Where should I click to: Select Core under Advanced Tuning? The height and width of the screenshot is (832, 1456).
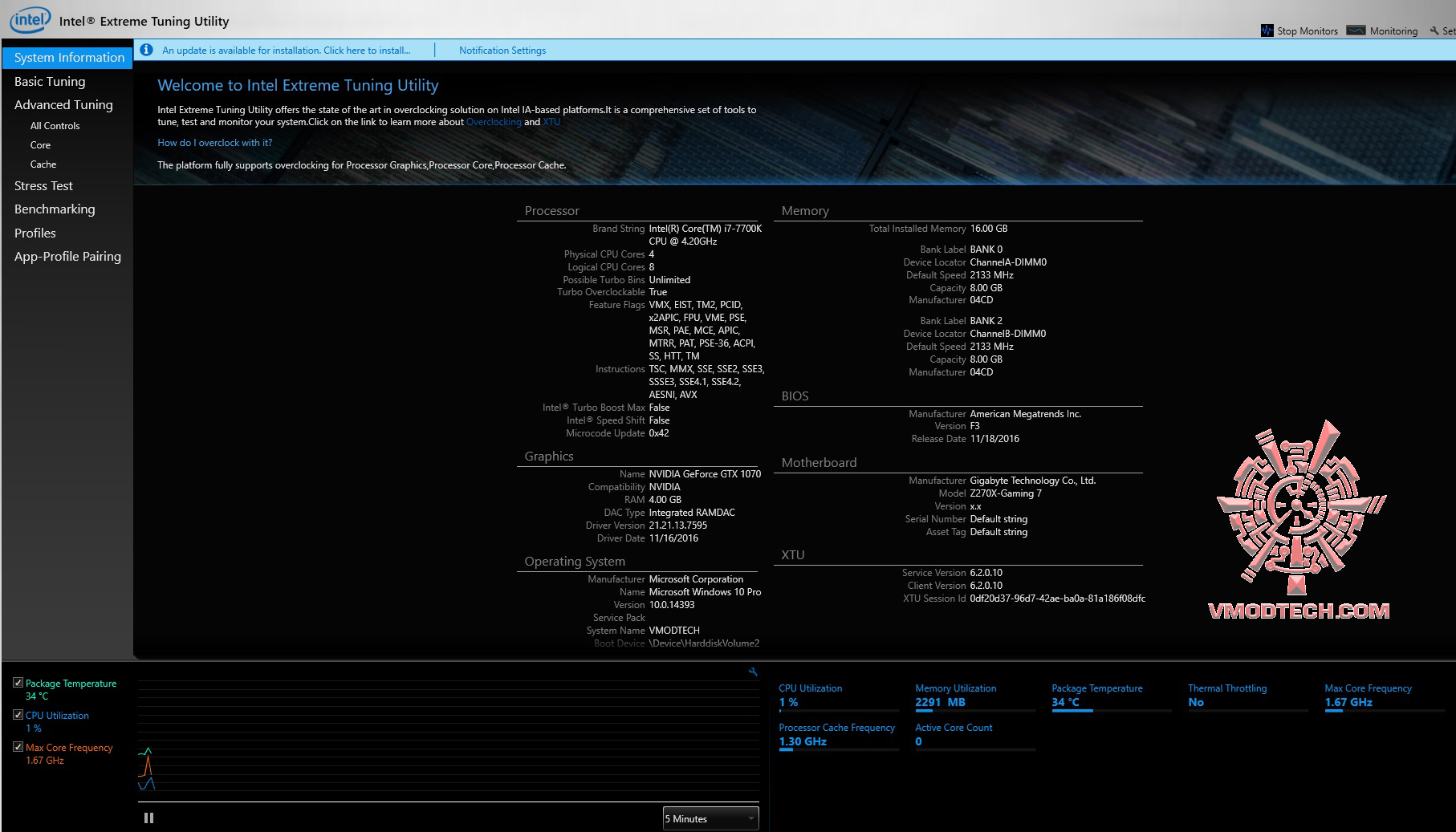pyautogui.click(x=40, y=145)
